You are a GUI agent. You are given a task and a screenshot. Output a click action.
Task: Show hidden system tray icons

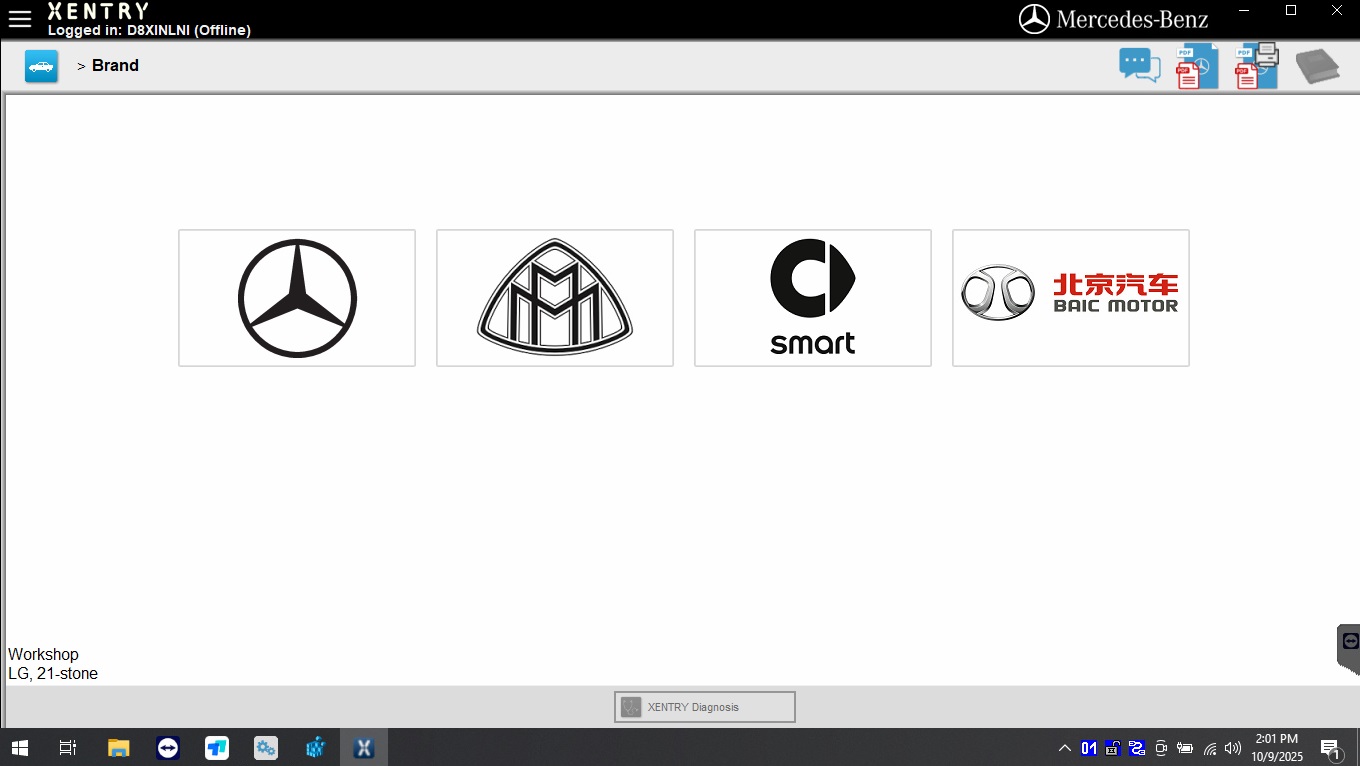(1064, 748)
